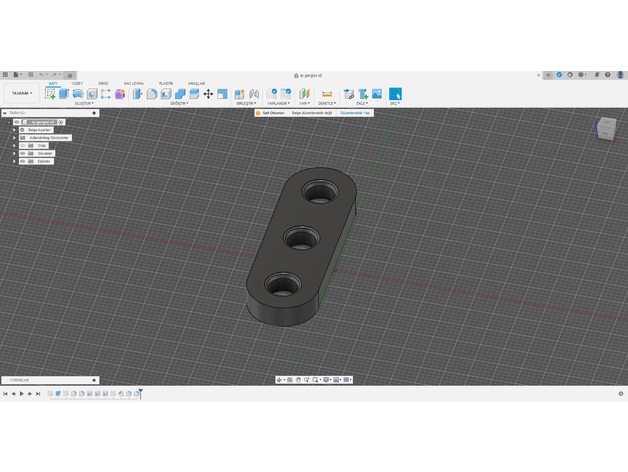Viewport: 628px width, 472px height.
Task: Expand the Belge Ayarları tree node
Action: coord(14,130)
